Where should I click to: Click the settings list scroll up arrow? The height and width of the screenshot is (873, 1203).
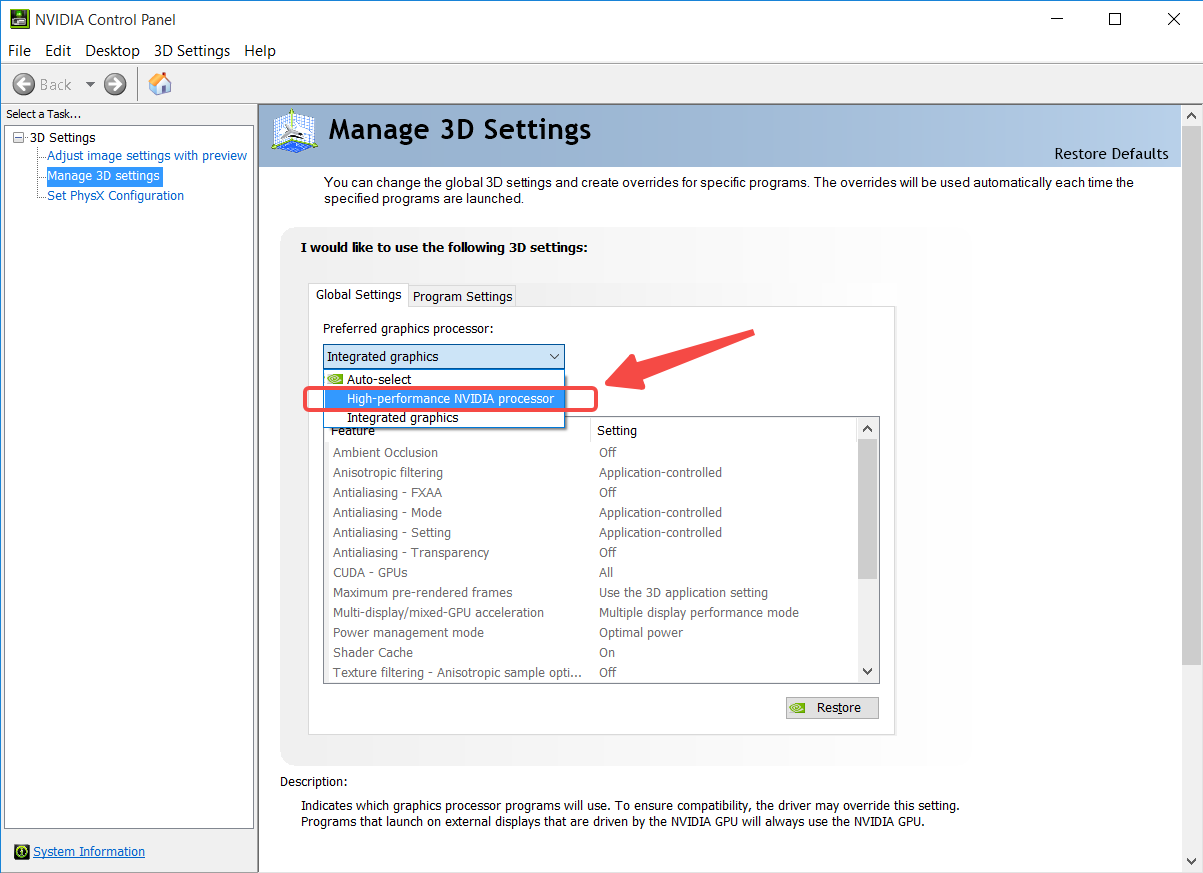[x=867, y=429]
